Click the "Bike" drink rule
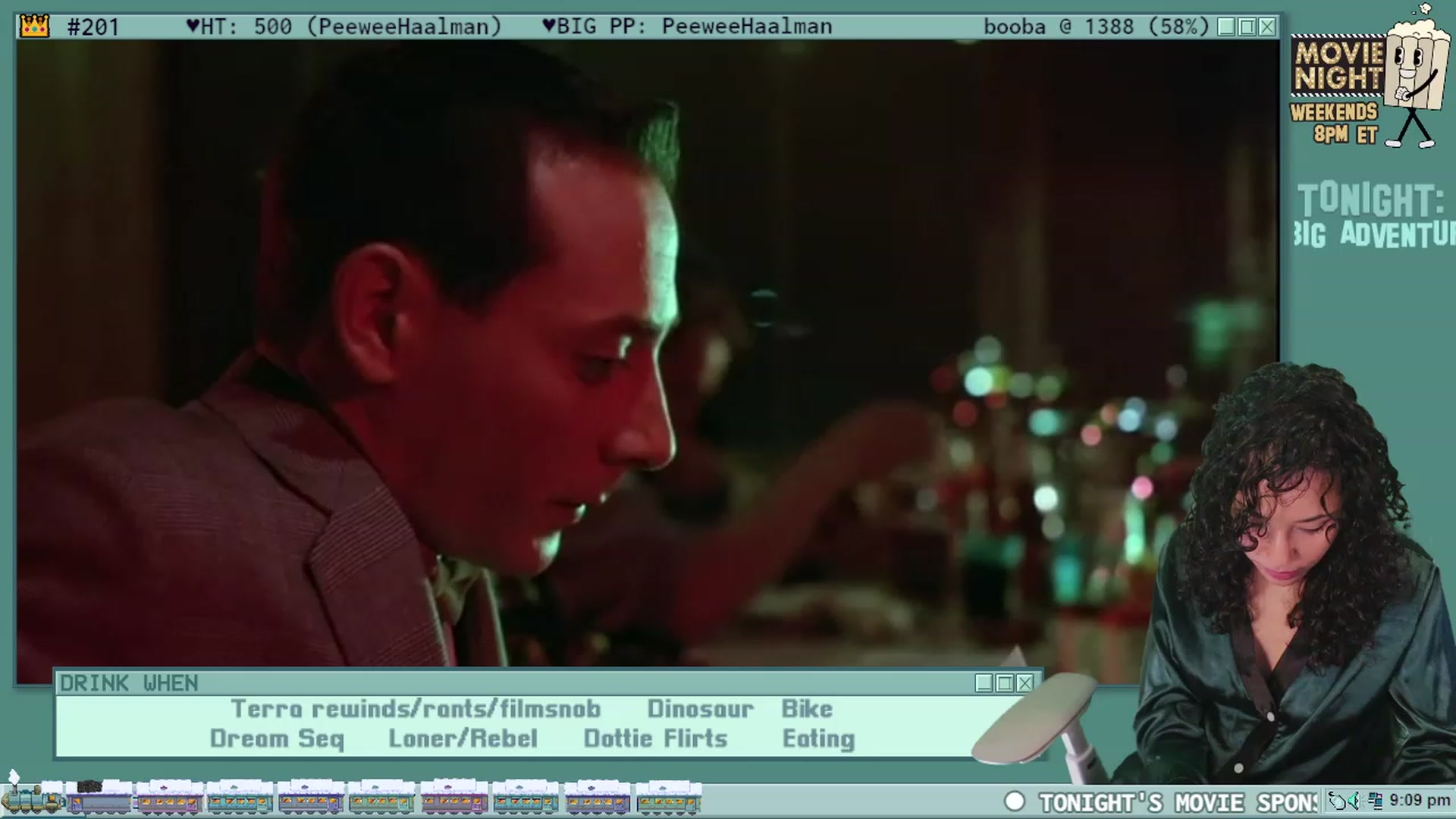The height and width of the screenshot is (819, 1456). (x=807, y=708)
